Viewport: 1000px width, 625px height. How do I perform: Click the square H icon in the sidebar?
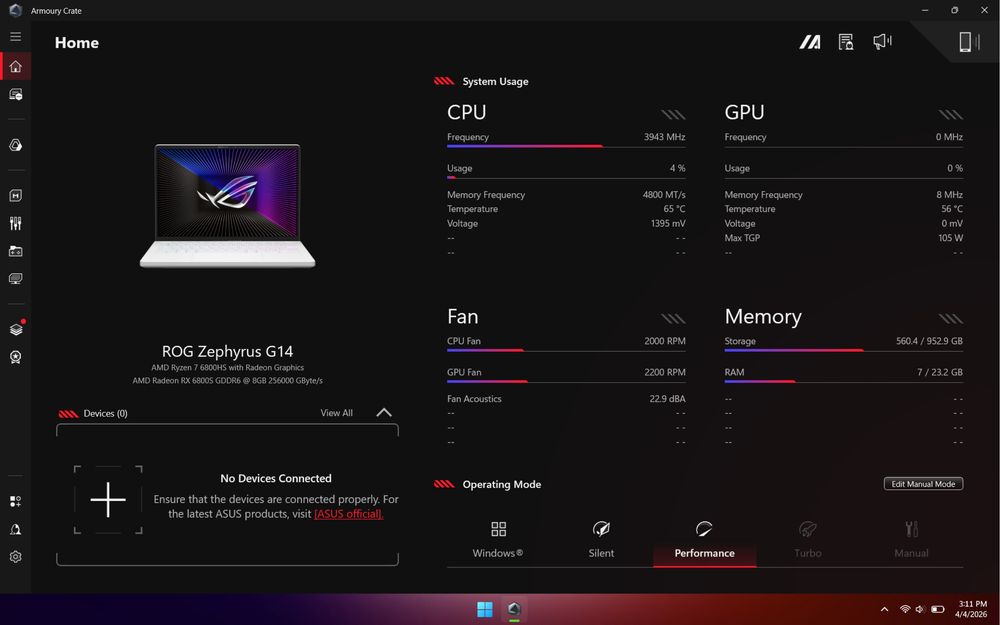pos(16,195)
